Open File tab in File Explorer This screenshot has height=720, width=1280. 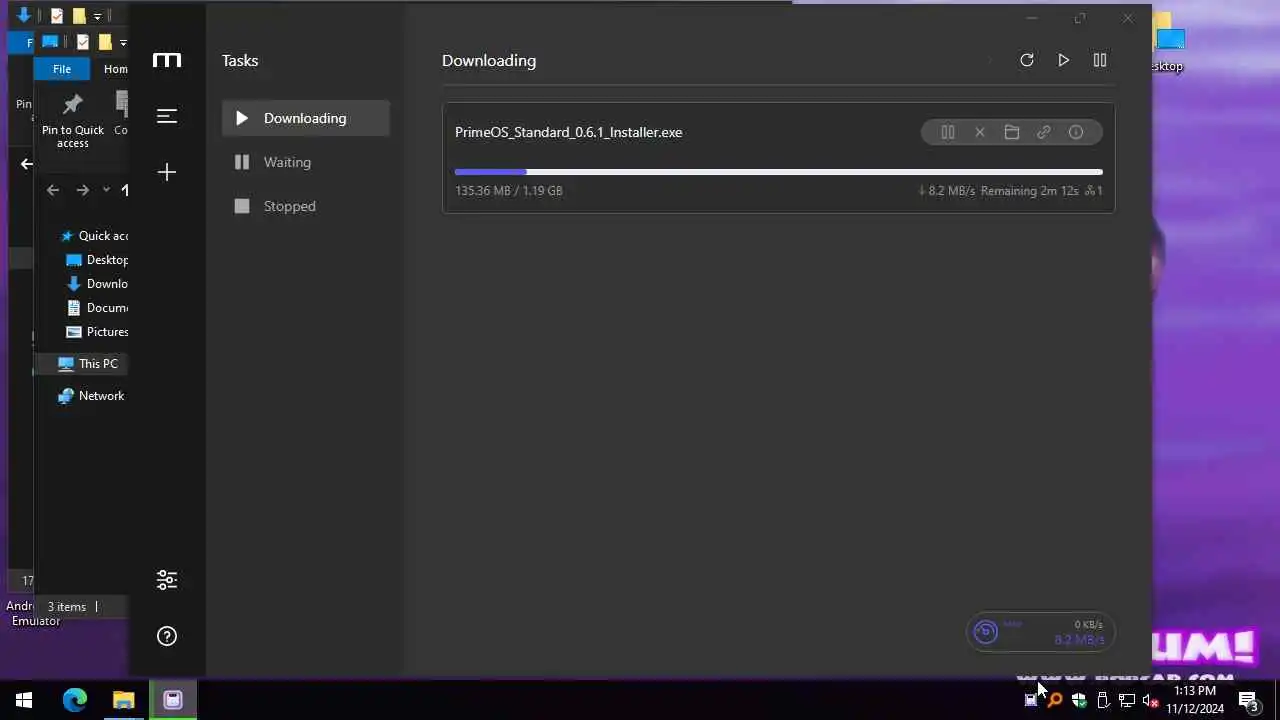(x=62, y=69)
